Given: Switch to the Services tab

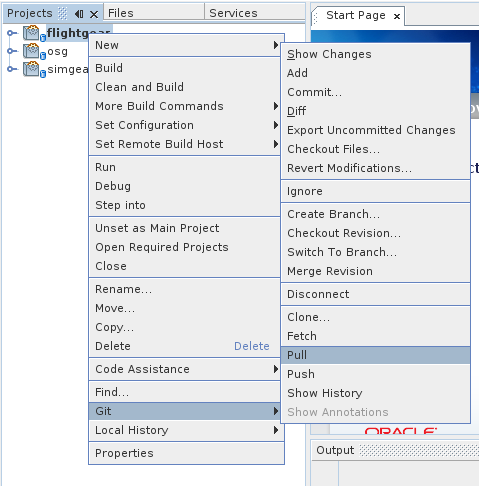Looking at the screenshot, I should coord(255,13).
